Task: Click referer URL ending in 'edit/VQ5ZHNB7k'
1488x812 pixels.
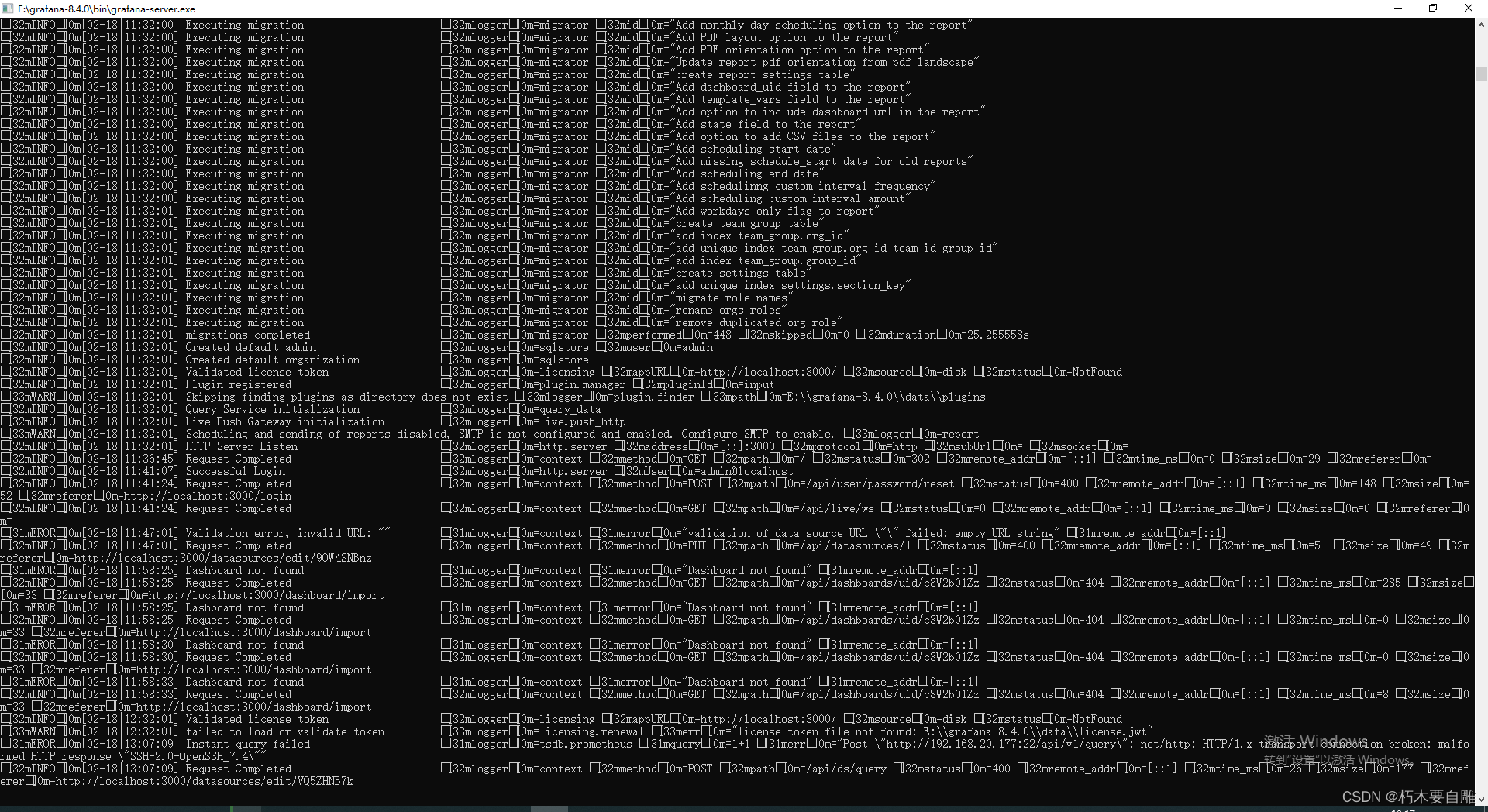Action: point(204,781)
